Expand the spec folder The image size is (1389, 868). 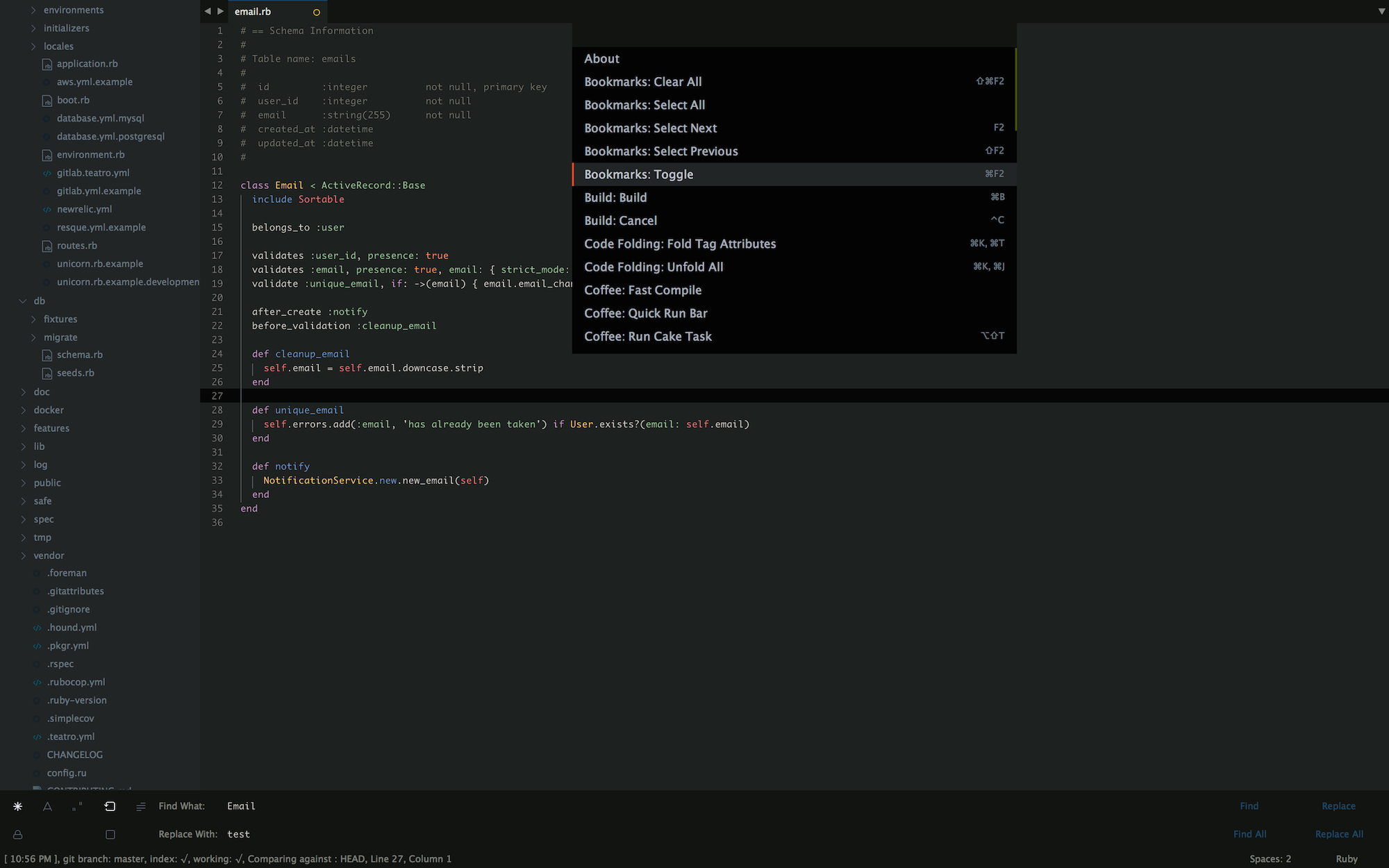(23, 519)
